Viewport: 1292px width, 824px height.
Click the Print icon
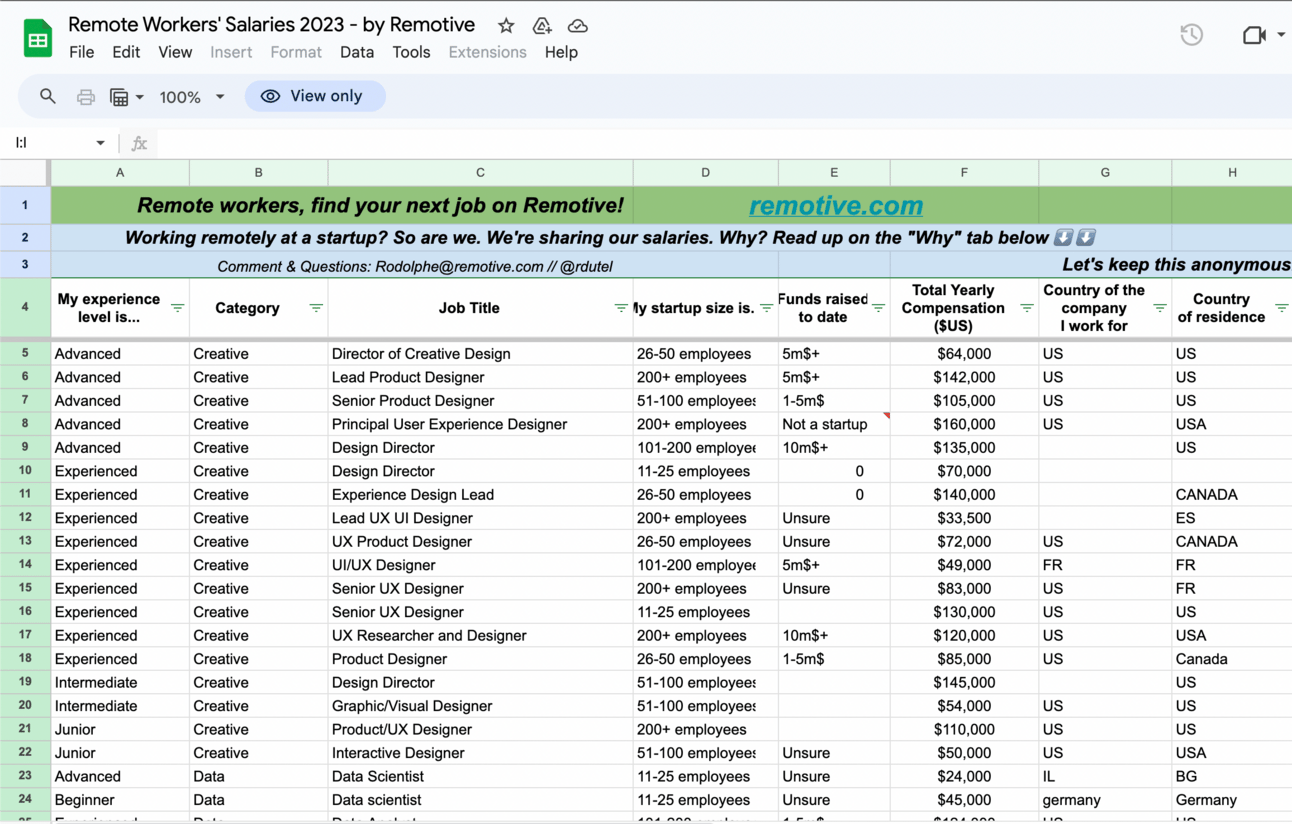pos(86,97)
